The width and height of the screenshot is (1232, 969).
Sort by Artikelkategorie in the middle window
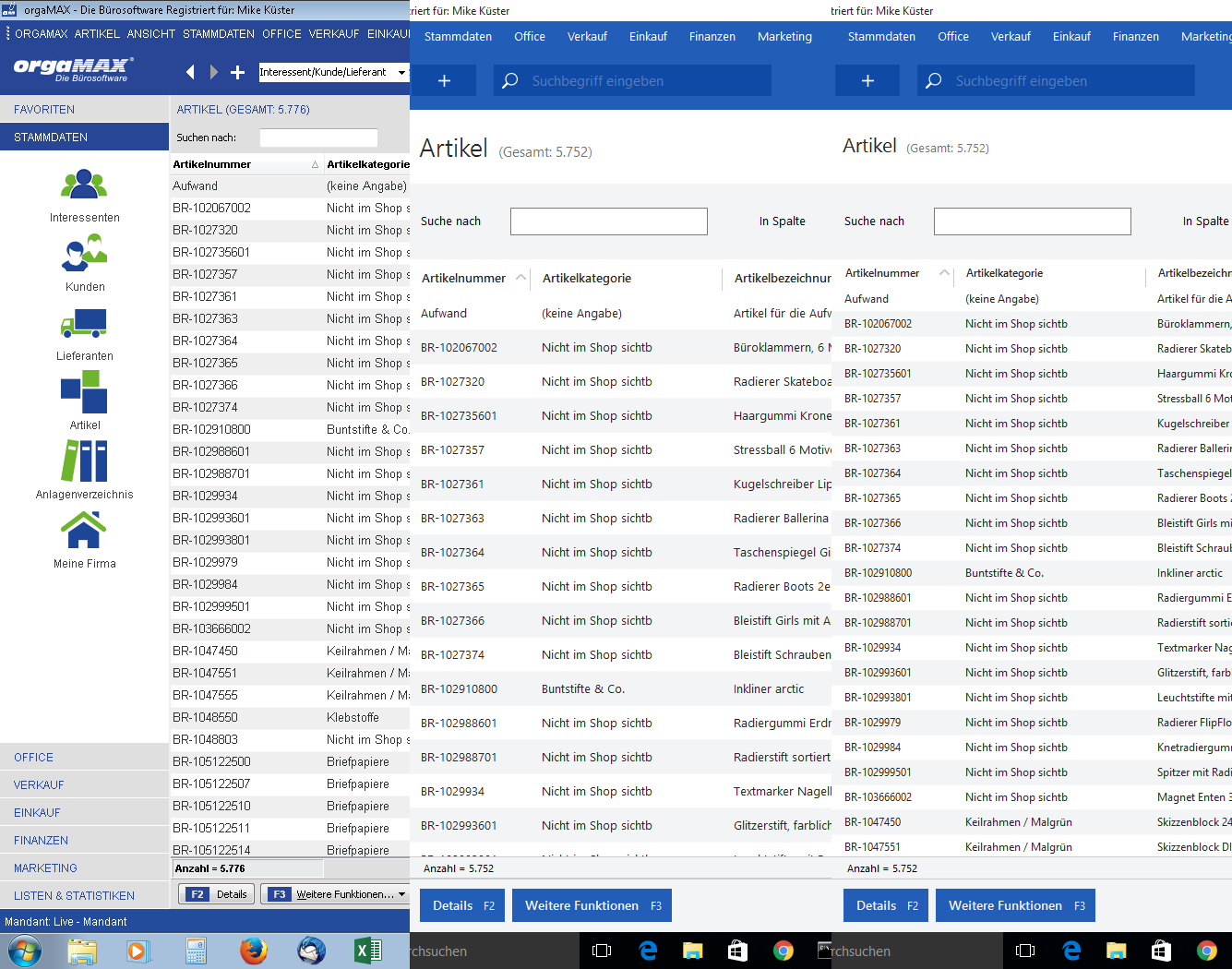(587, 278)
